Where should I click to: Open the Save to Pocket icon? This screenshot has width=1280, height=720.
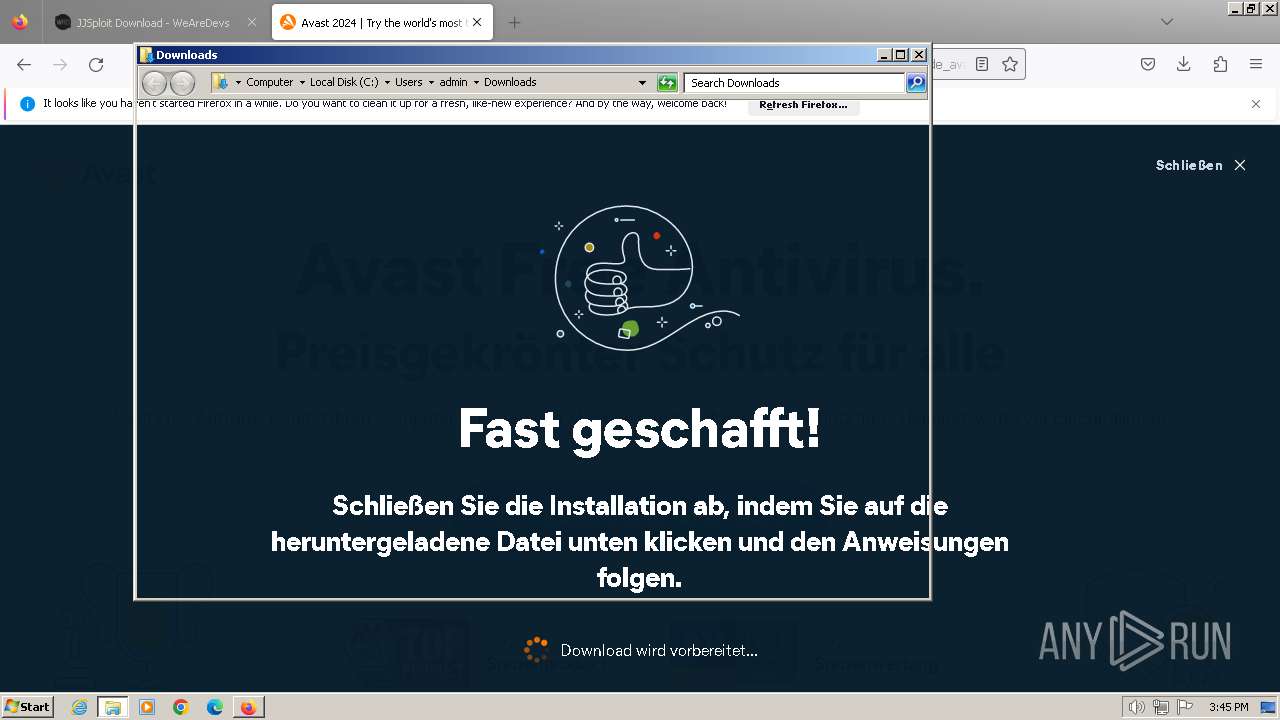pos(1148,64)
